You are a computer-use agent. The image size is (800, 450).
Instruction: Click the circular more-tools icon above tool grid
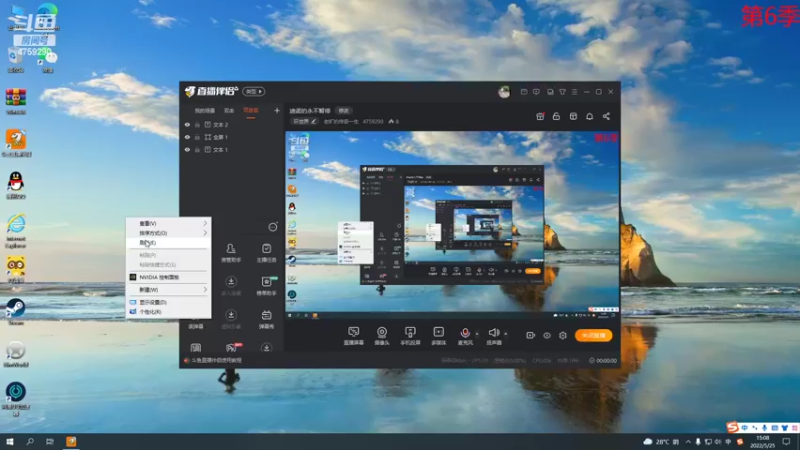point(273,227)
